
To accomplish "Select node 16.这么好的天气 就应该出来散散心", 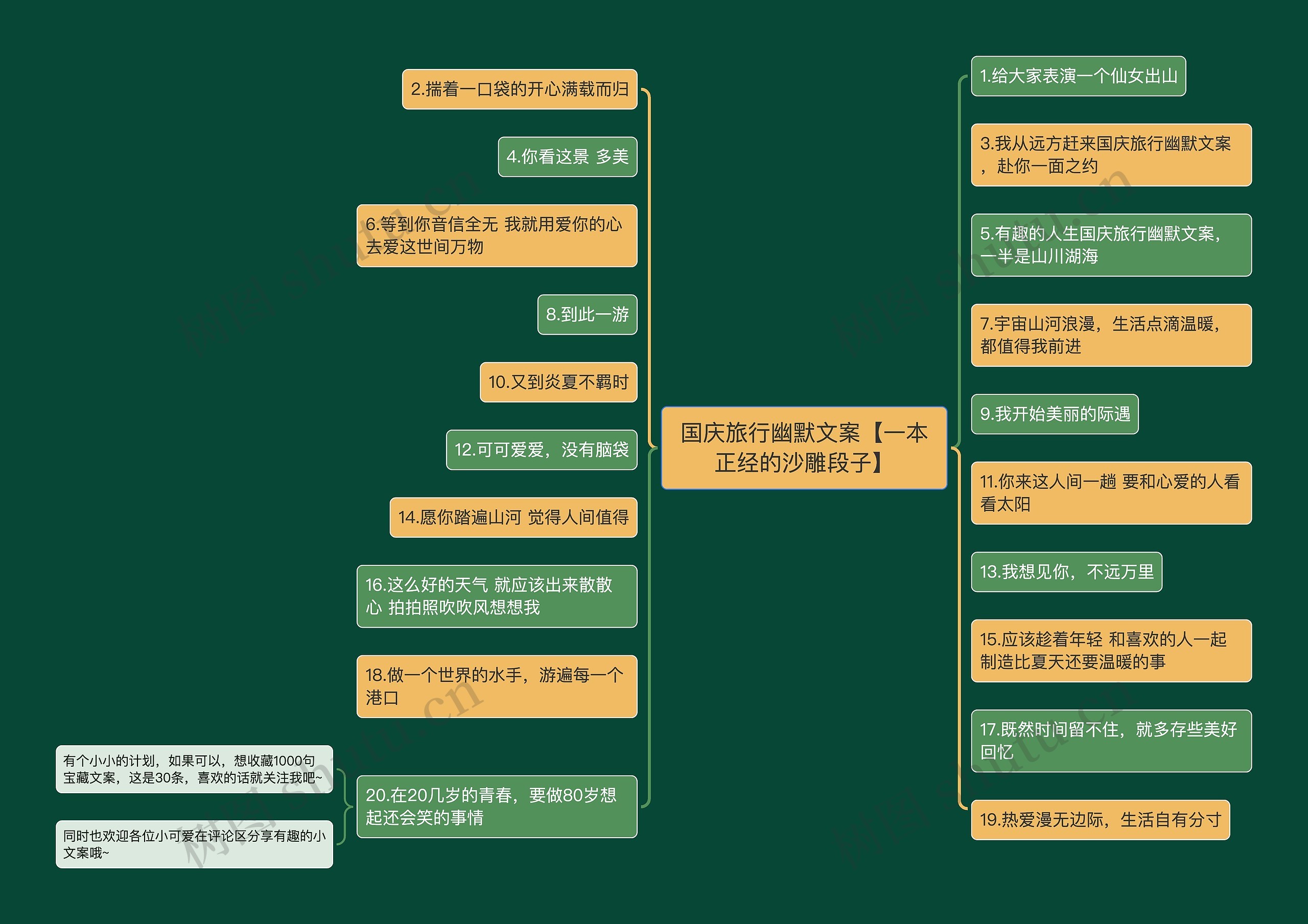I will (x=497, y=598).
